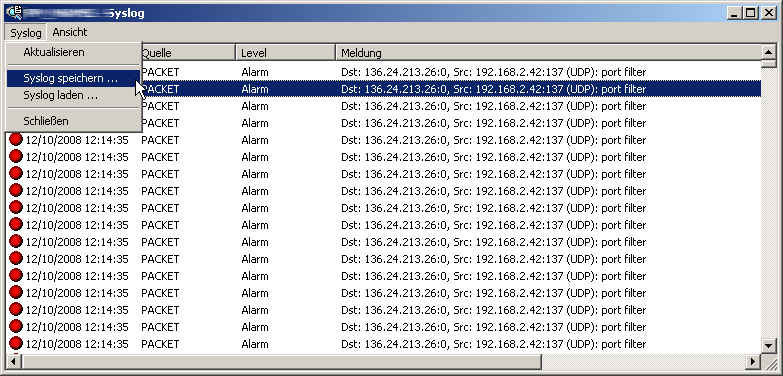Click the vertical scrollbar down arrow

pos(769,345)
